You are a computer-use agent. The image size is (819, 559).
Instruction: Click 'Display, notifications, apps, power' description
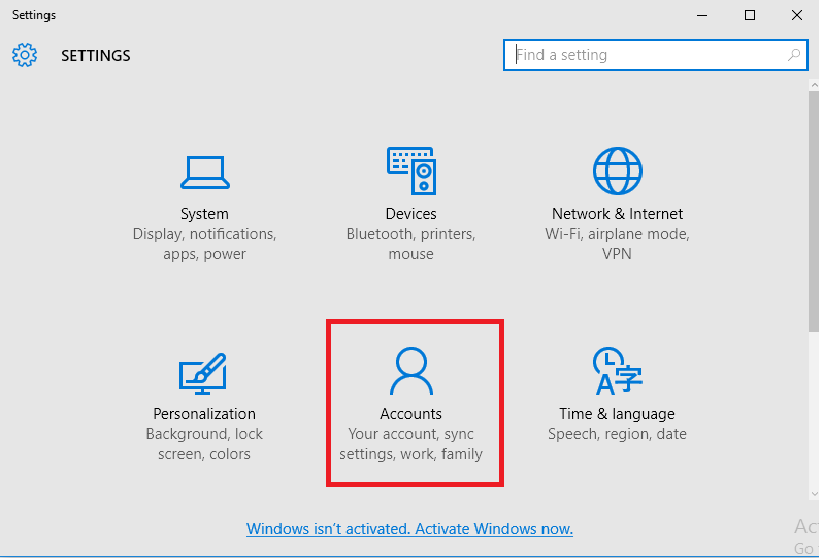204,244
